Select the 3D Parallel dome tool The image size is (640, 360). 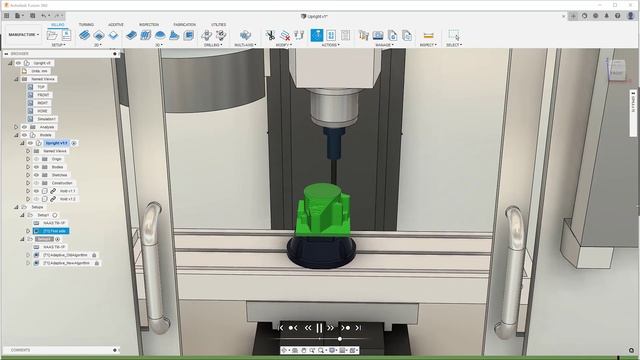pyautogui.click(x=160, y=35)
